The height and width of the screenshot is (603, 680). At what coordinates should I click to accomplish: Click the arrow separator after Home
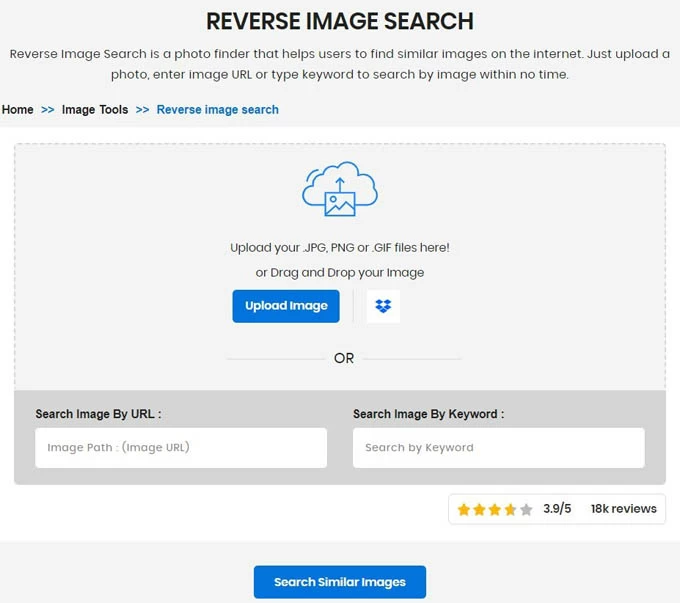point(48,110)
